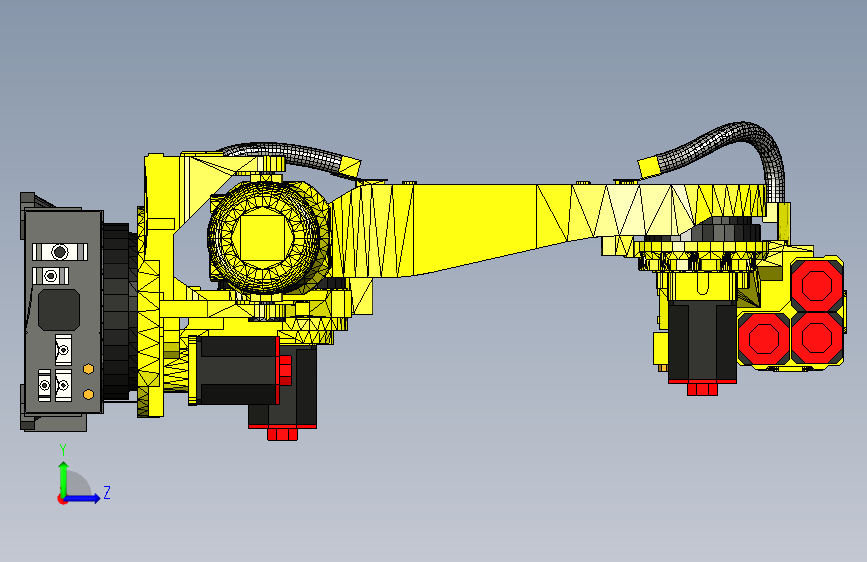This screenshot has height=562, width=867.
Task: Click the upper orange hexagonal indicator on gray box
Action: pyautogui.click(x=88, y=368)
